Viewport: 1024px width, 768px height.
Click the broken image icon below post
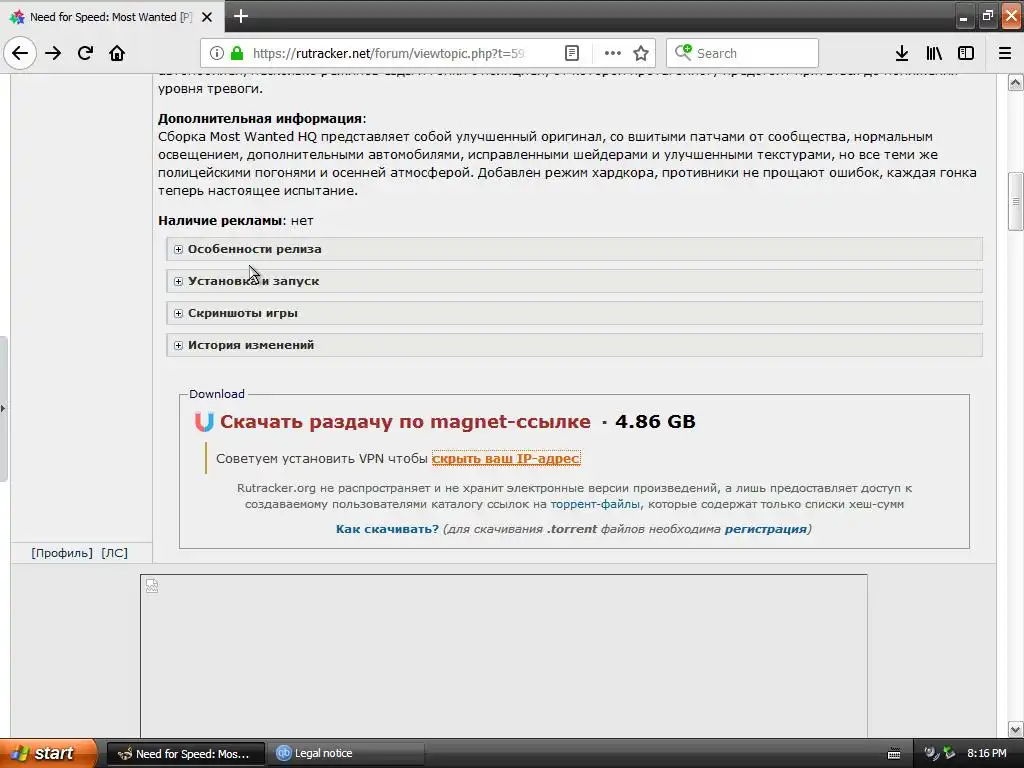(x=152, y=585)
